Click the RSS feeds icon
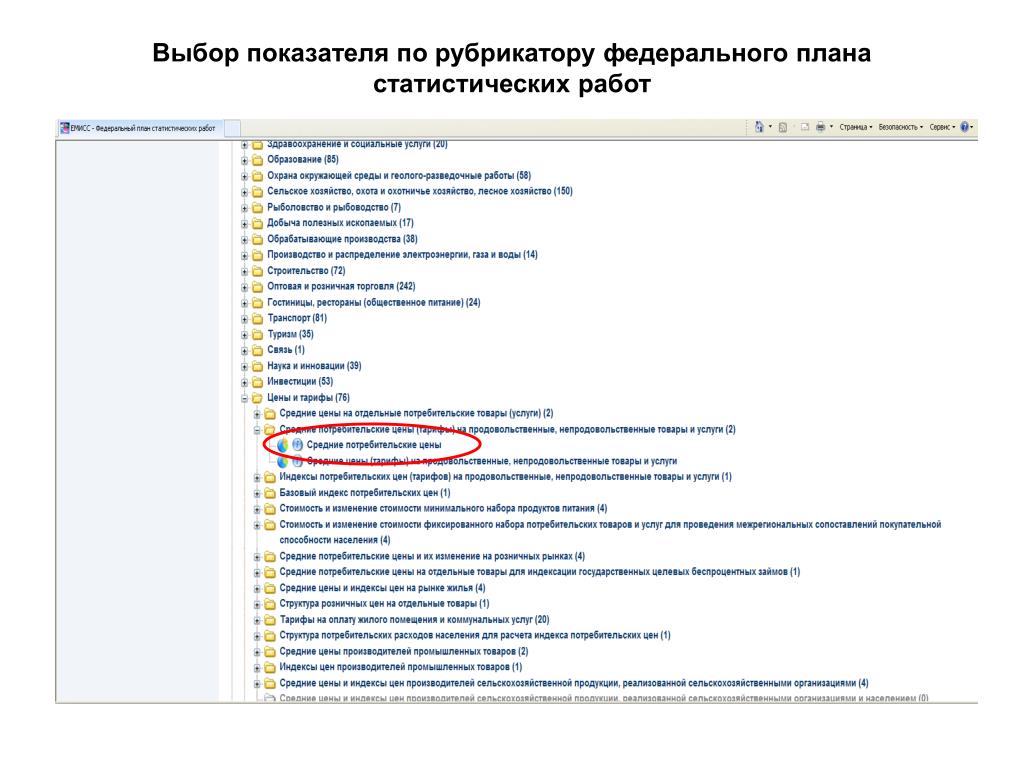 point(782,127)
